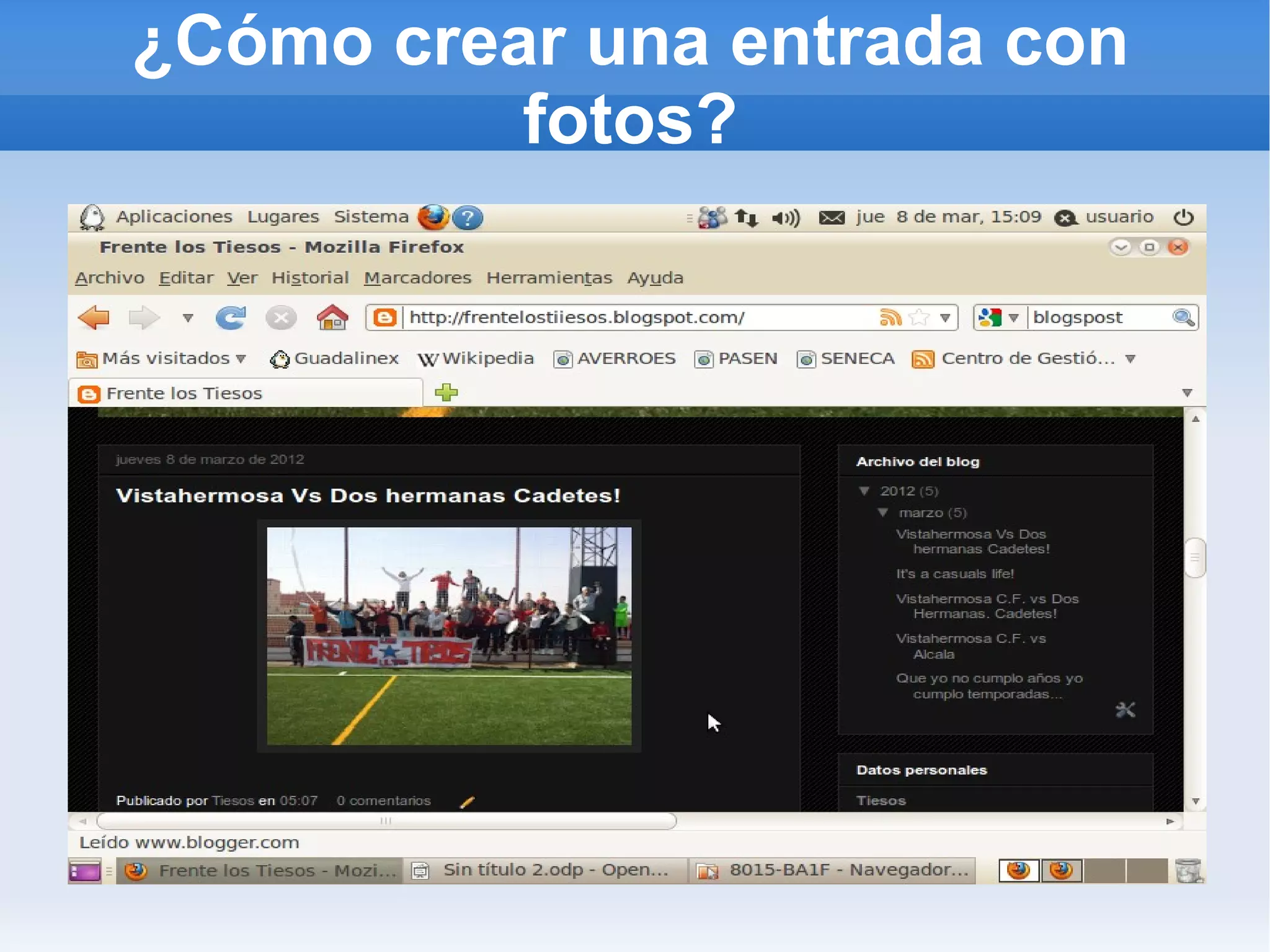Open a new tab with green plus
Image resolution: width=1270 pixels, height=952 pixels.
coord(446,392)
